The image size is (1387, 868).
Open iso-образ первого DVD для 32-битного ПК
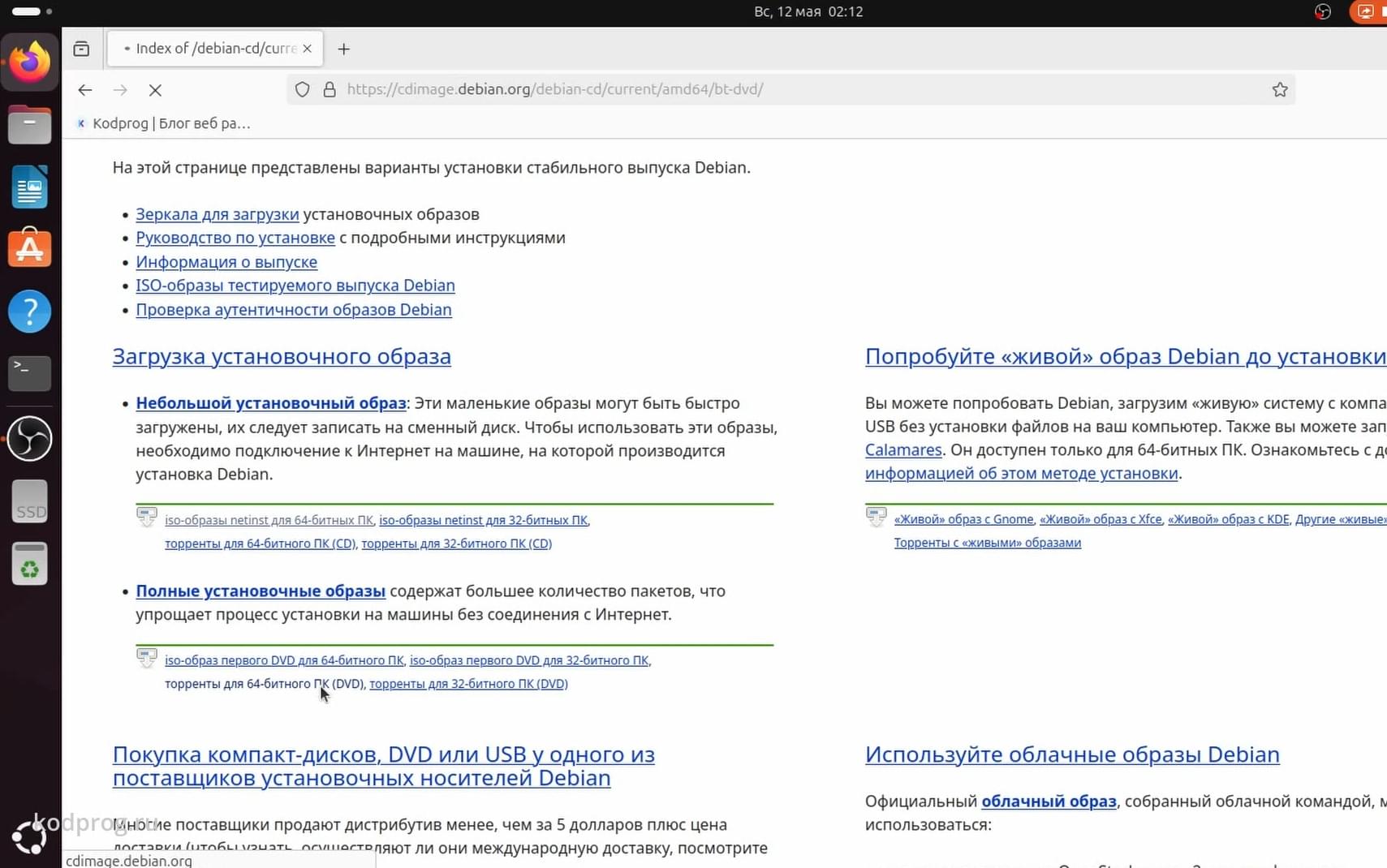[529, 660]
